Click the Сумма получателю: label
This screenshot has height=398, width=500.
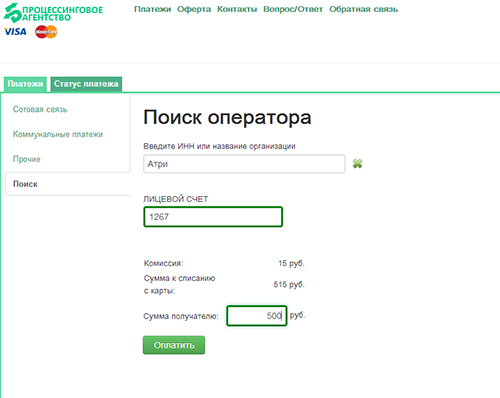pos(181,316)
